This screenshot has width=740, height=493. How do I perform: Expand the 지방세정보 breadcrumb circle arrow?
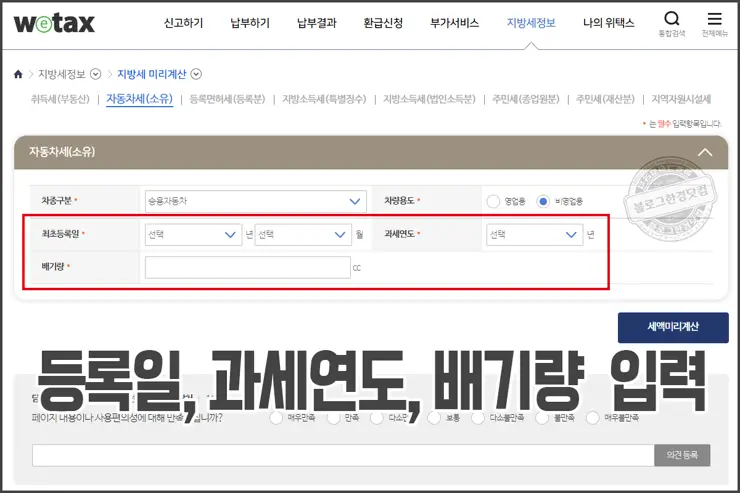[95, 74]
